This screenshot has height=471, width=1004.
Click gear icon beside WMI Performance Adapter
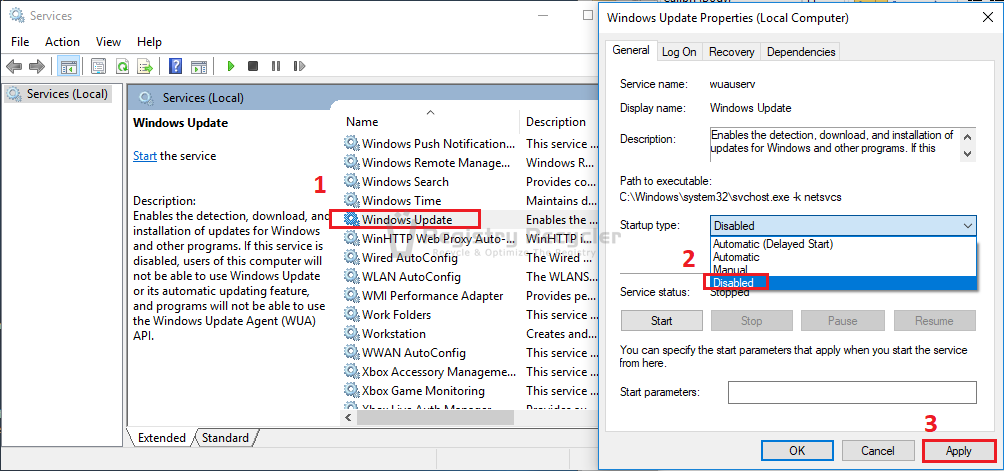tap(352, 296)
